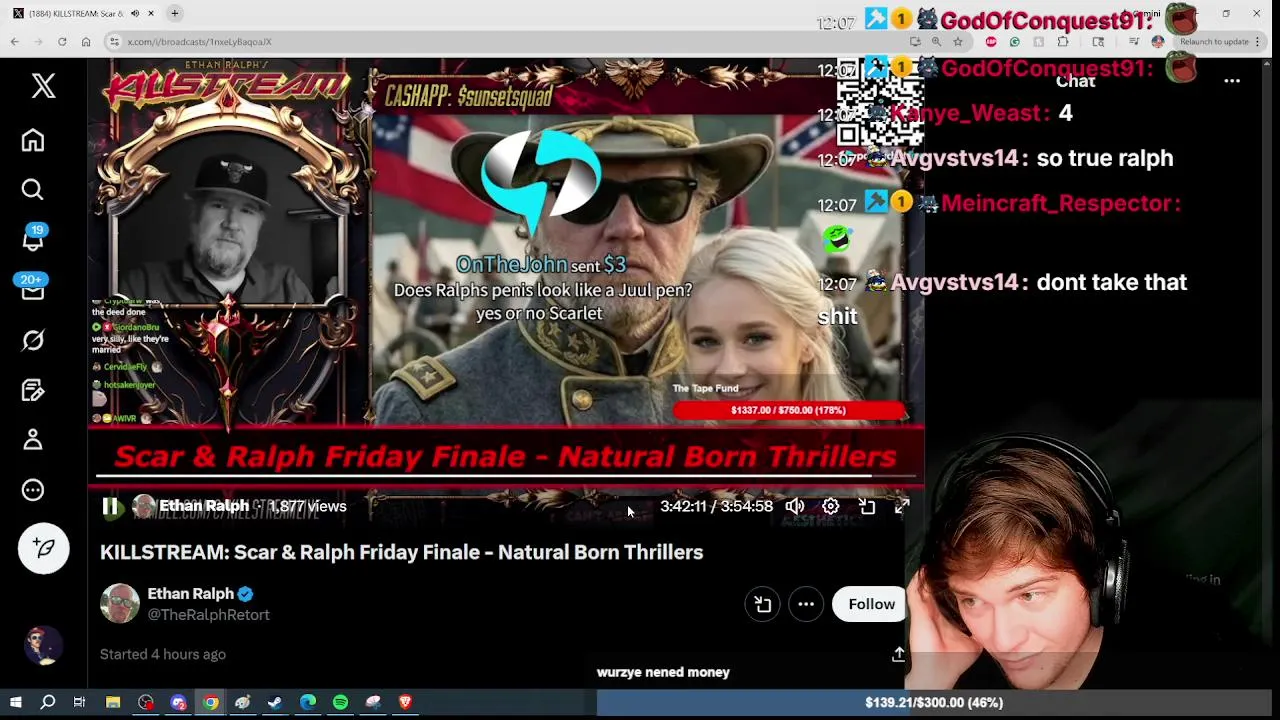Viewport: 1280px width, 720px height.
Task: Click the Tape Fund red progress bar
Action: 789,410
